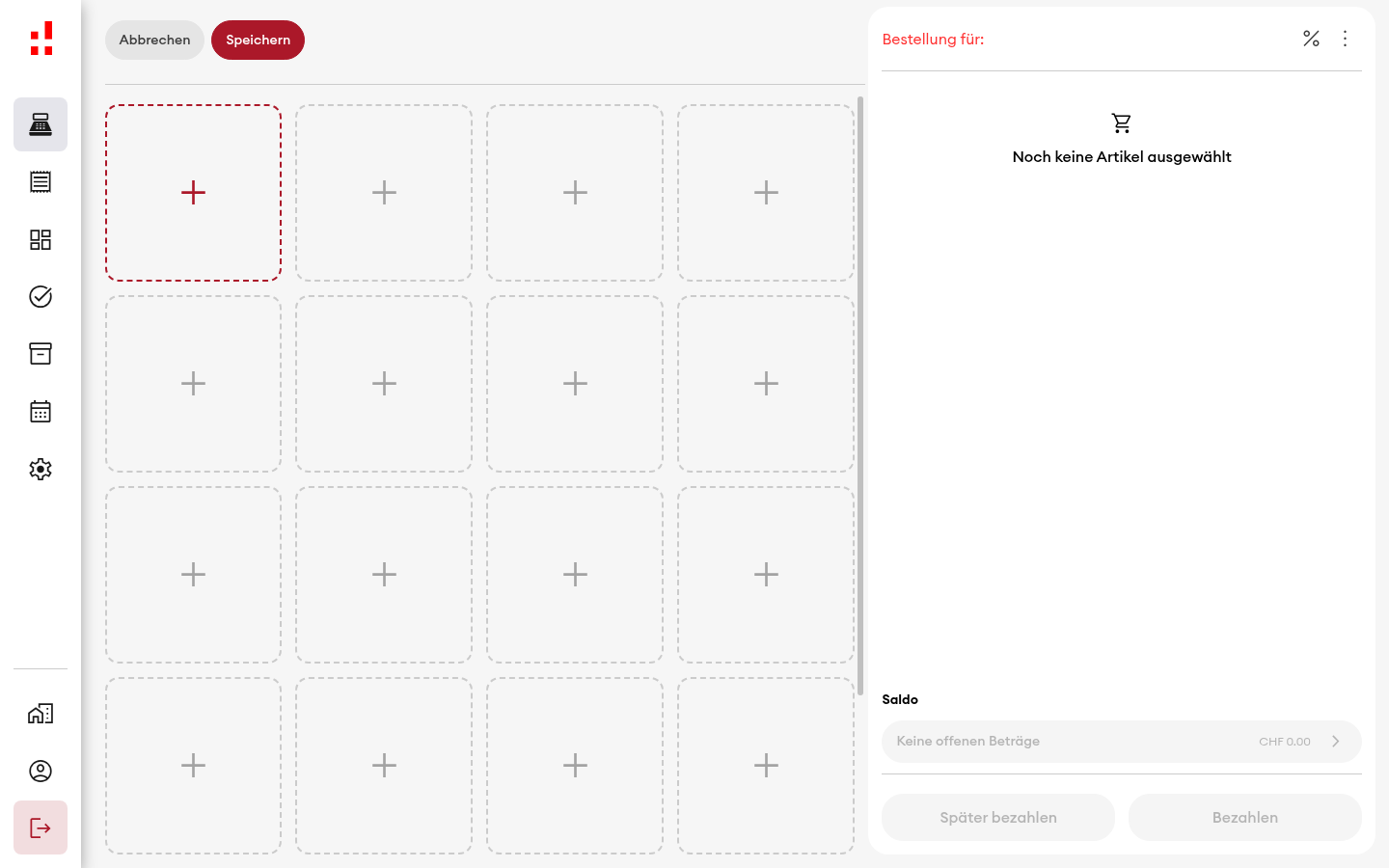Click Abbrechen to cancel editing
Screen dimensions: 1389x868
pyautogui.click(x=154, y=40)
